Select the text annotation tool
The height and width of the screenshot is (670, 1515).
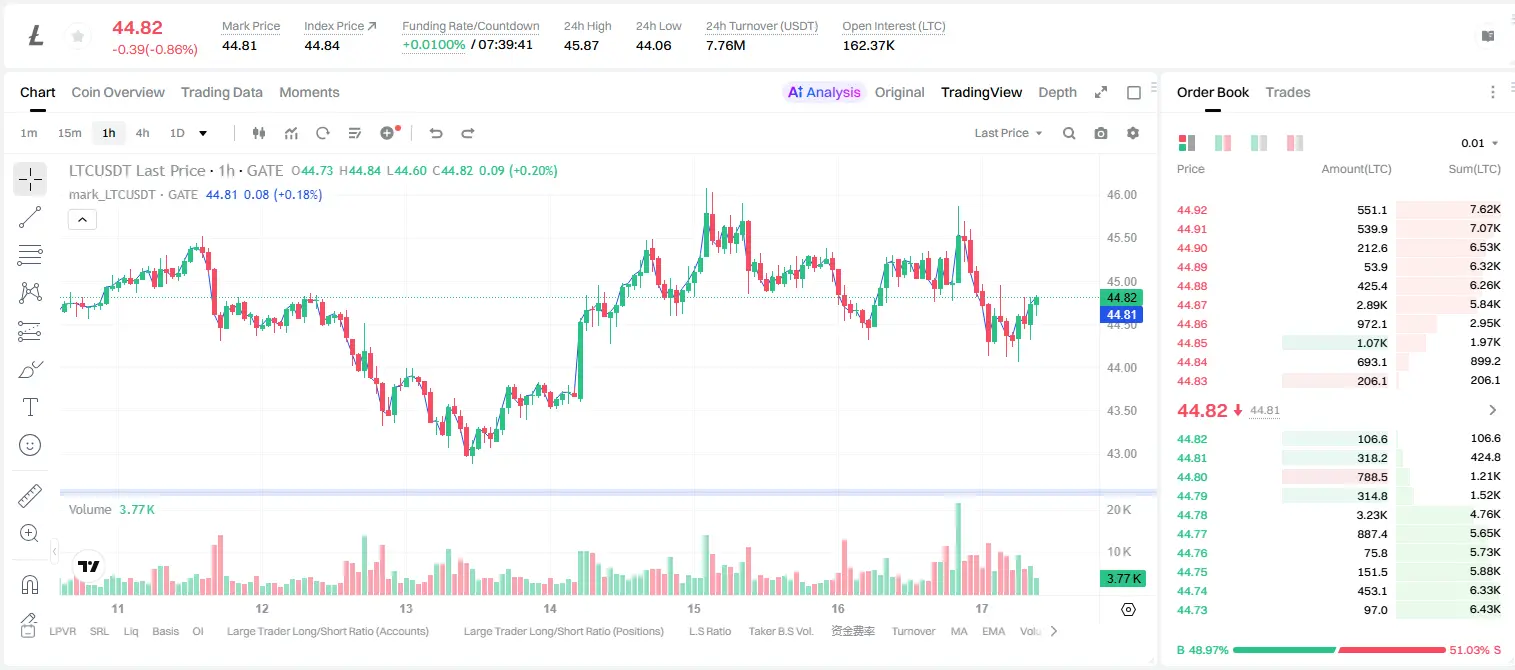[x=30, y=407]
